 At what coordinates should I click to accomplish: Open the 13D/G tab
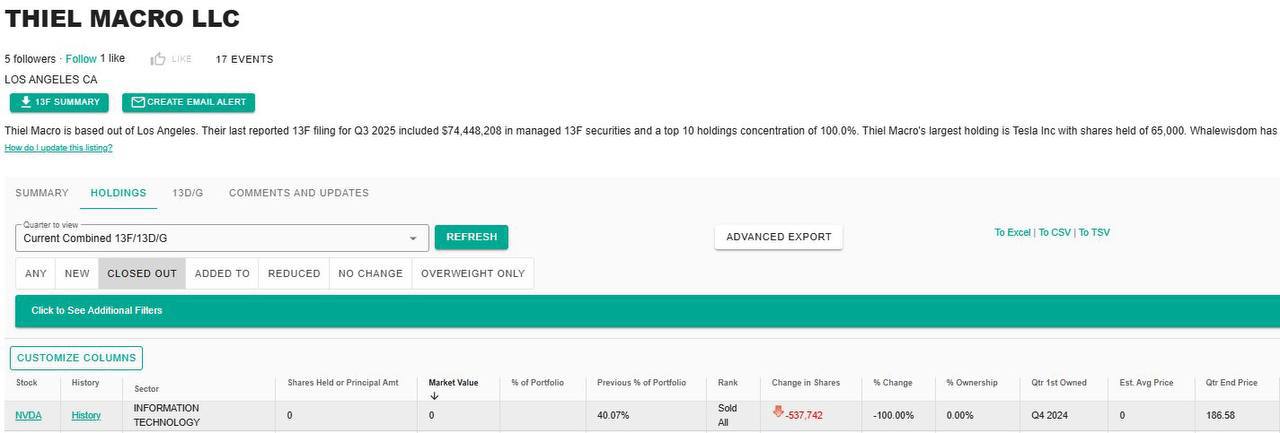pyautogui.click(x=187, y=193)
